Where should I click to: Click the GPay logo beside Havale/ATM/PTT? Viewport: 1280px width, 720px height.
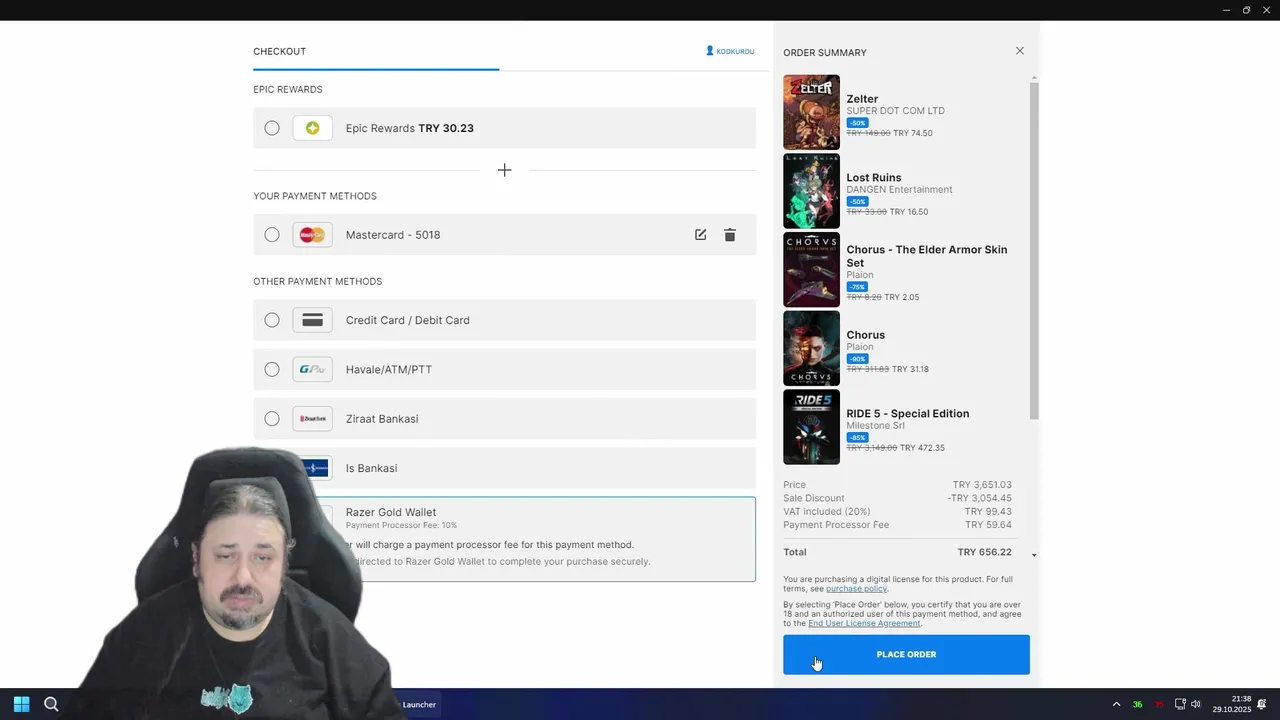click(312, 369)
